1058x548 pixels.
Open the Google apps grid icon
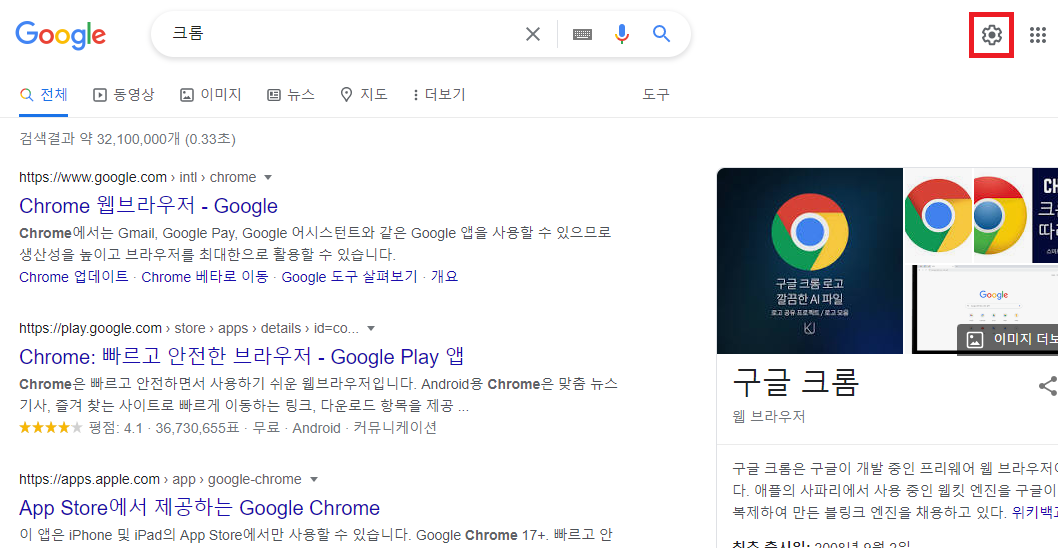[1038, 34]
